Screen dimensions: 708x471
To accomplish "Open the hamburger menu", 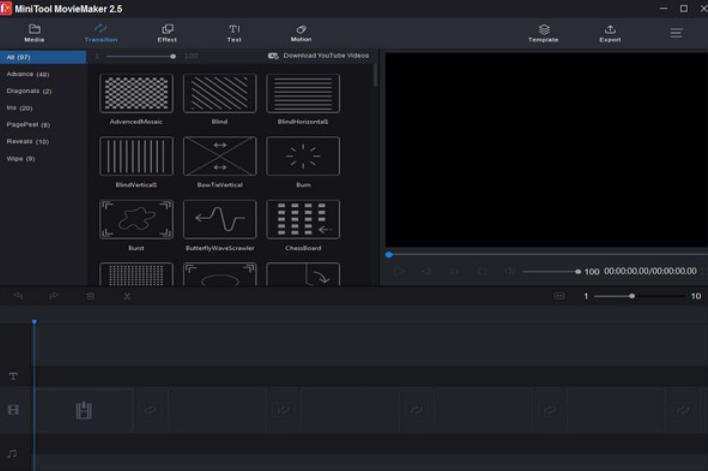I will [x=677, y=33].
